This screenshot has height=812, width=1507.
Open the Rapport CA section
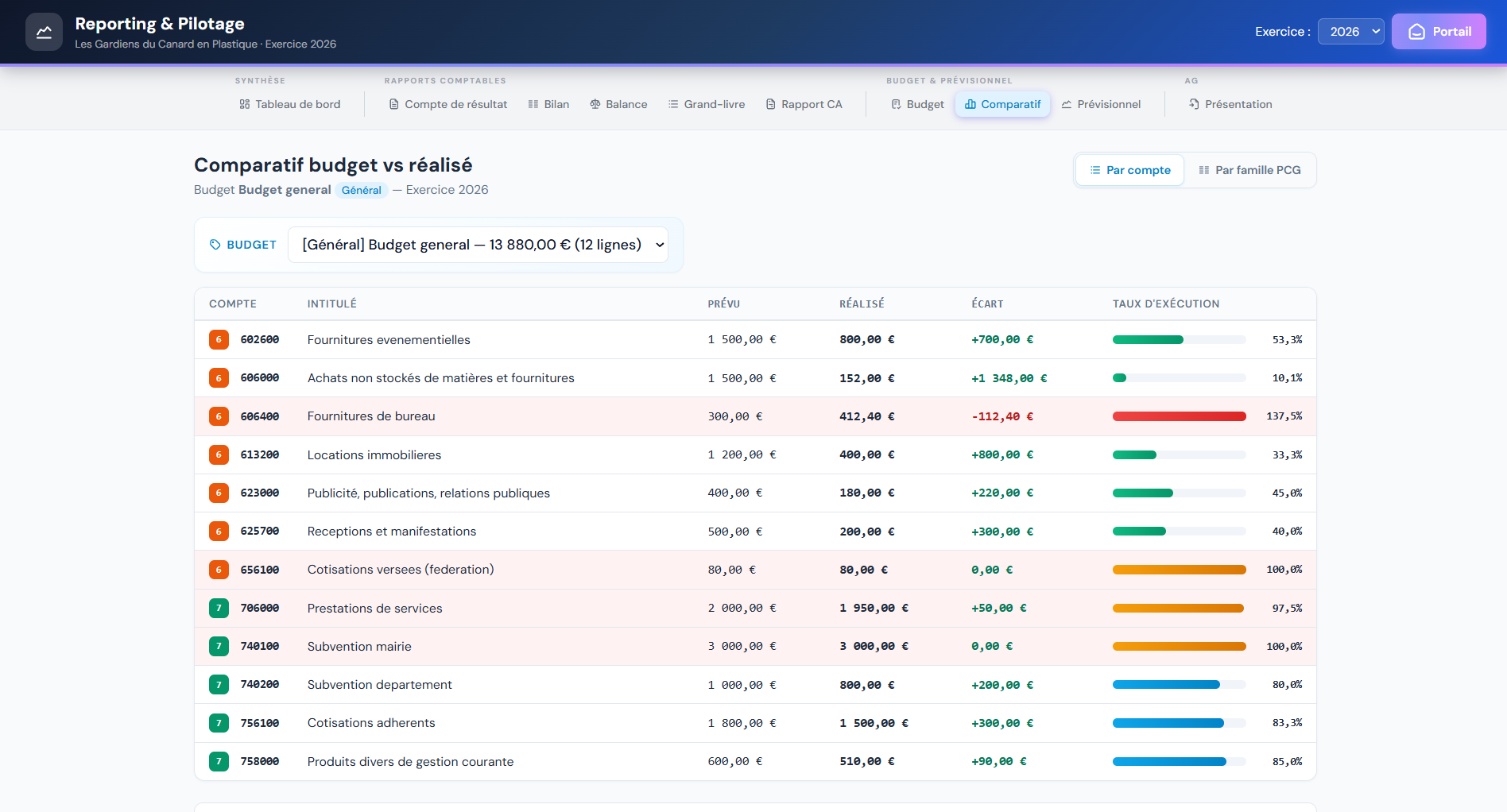point(804,104)
